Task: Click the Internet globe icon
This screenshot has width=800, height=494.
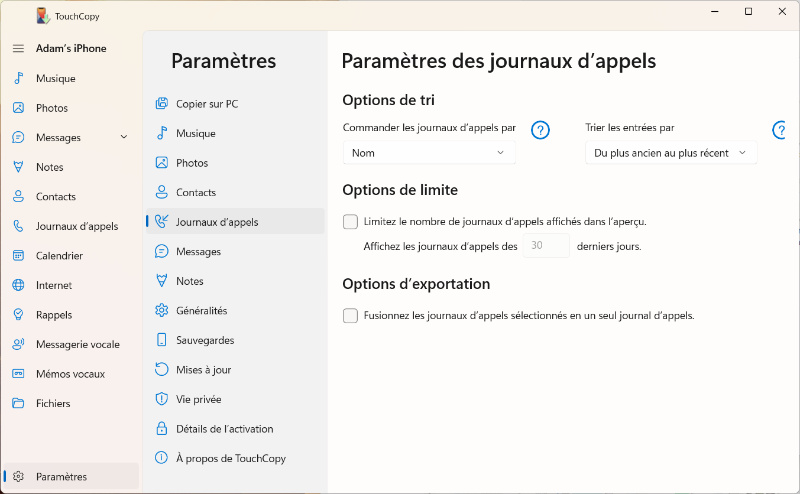Action: pyautogui.click(x=18, y=285)
